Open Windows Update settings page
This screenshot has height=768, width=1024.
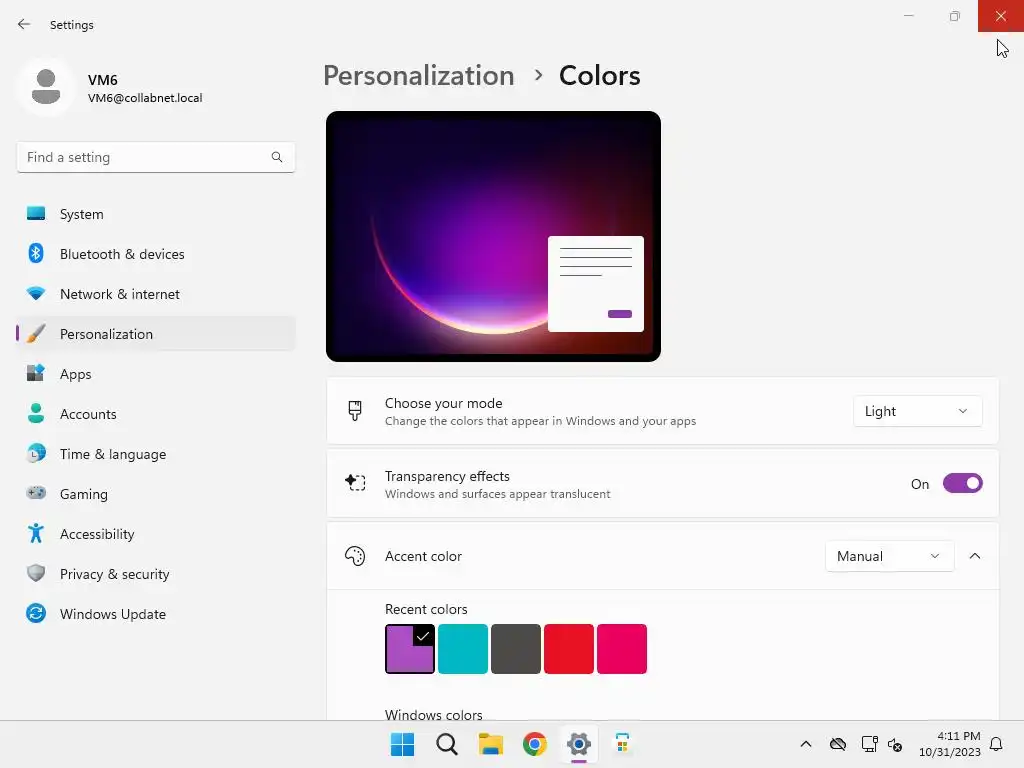156,614
